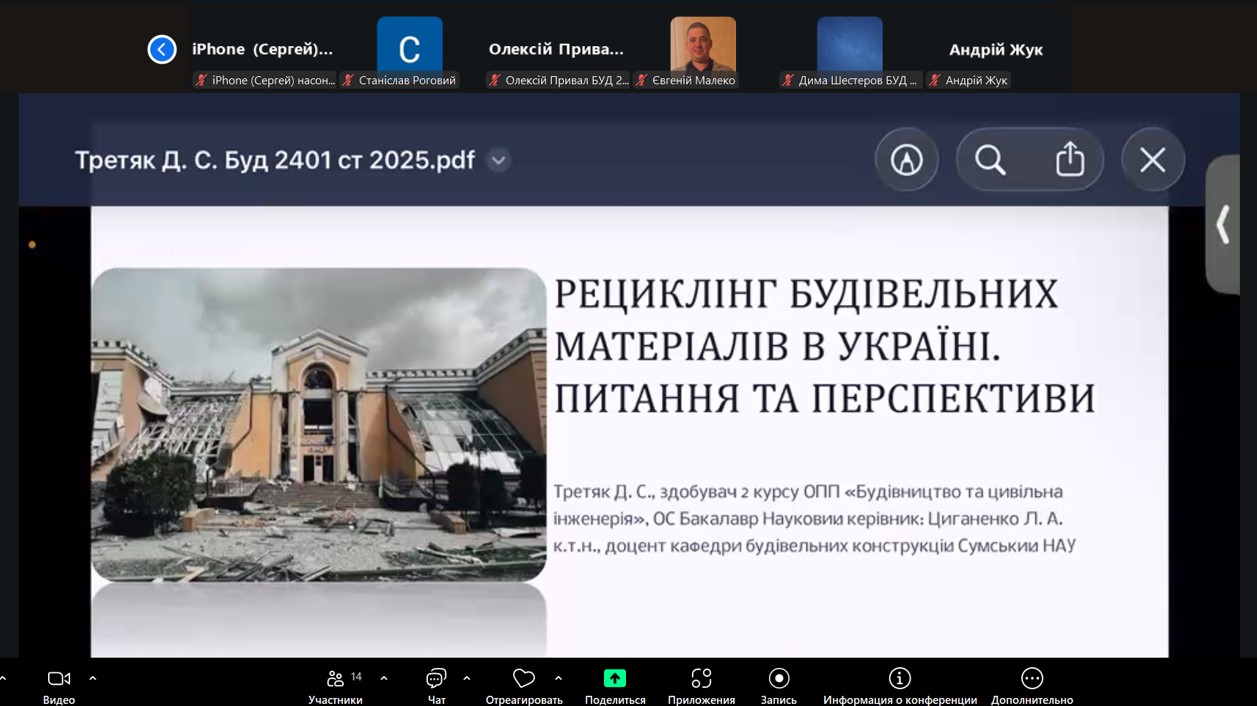1257x706 pixels.
Task: Click the blue back arrow in participant strip
Action: tap(162, 49)
